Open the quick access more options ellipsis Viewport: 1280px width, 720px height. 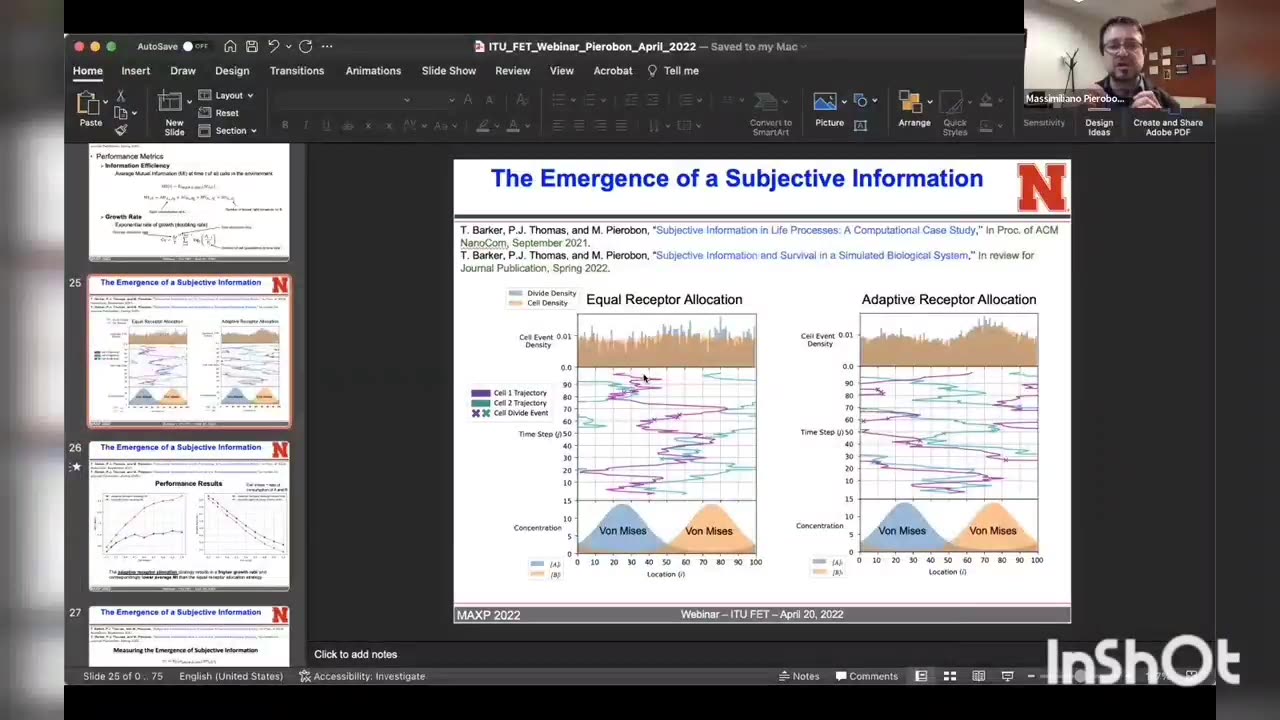pyautogui.click(x=327, y=46)
